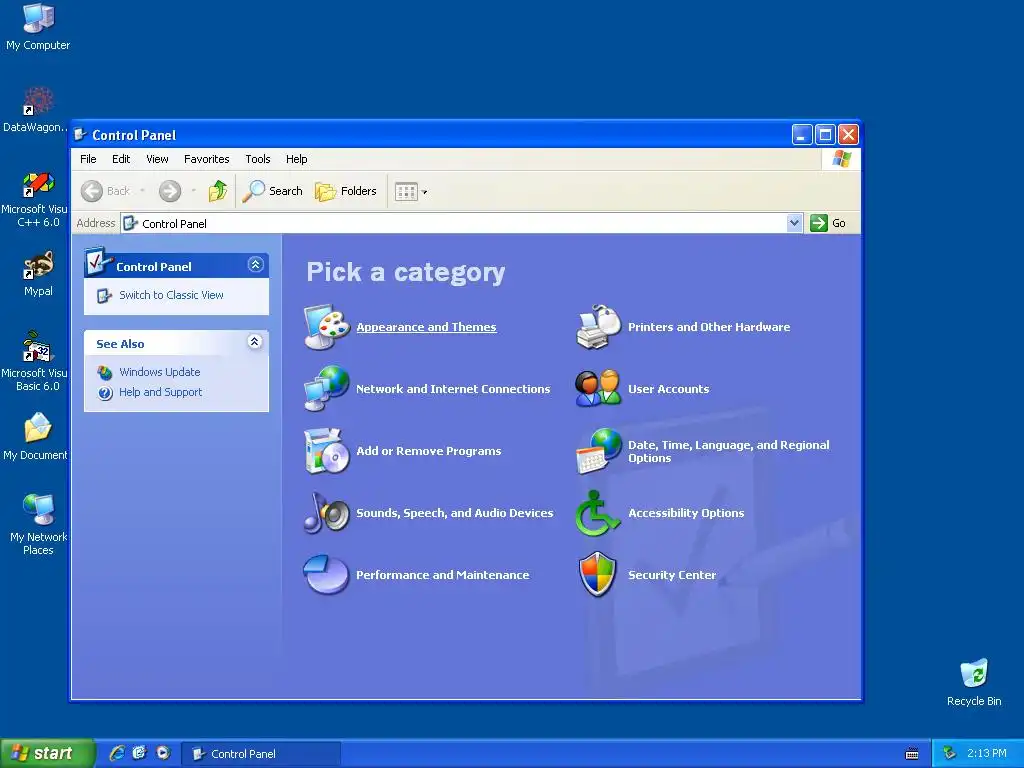Open the File menu
The height and width of the screenshot is (768, 1024).
(x=88, y=159)
